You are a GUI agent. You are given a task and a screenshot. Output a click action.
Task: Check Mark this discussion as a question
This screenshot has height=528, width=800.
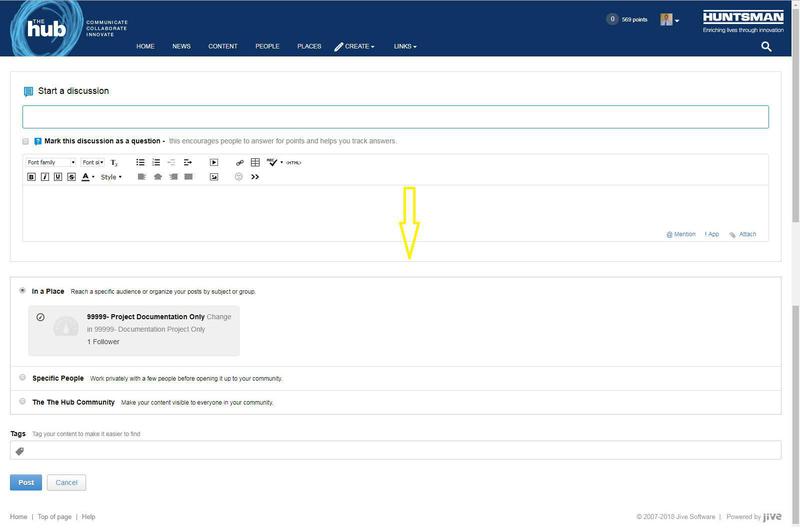click(x=25, y=141)
